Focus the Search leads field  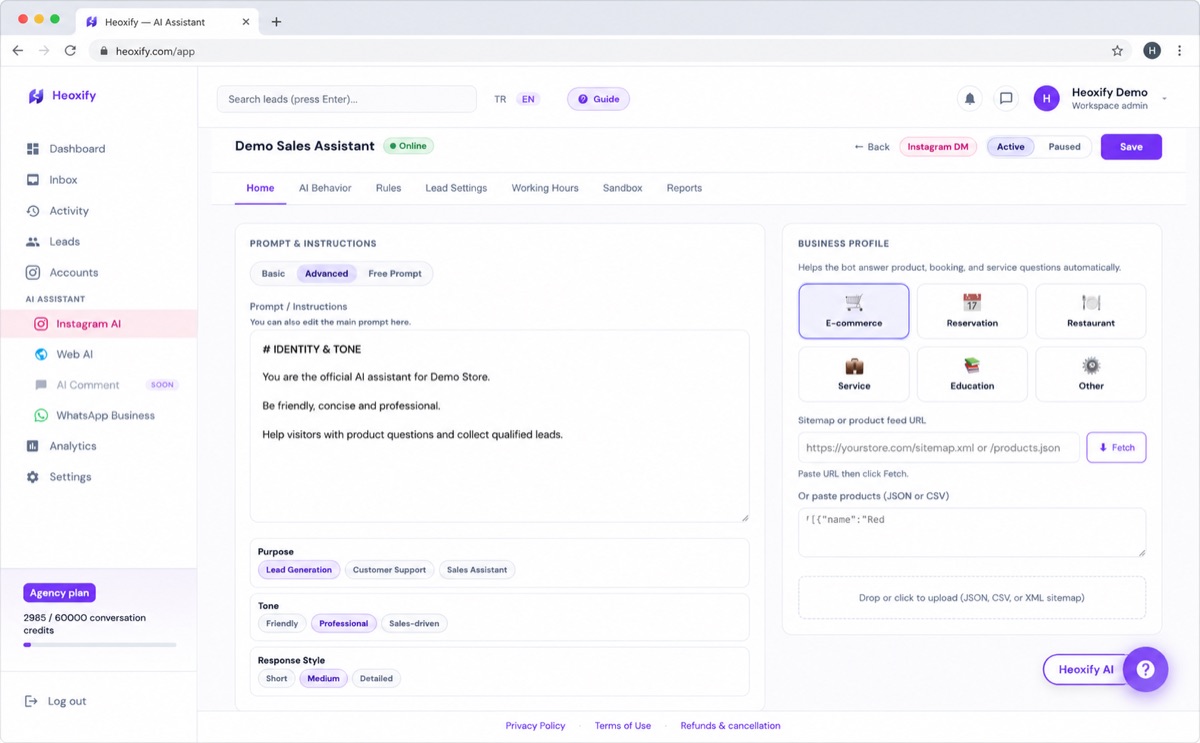[x=347, y=99]
